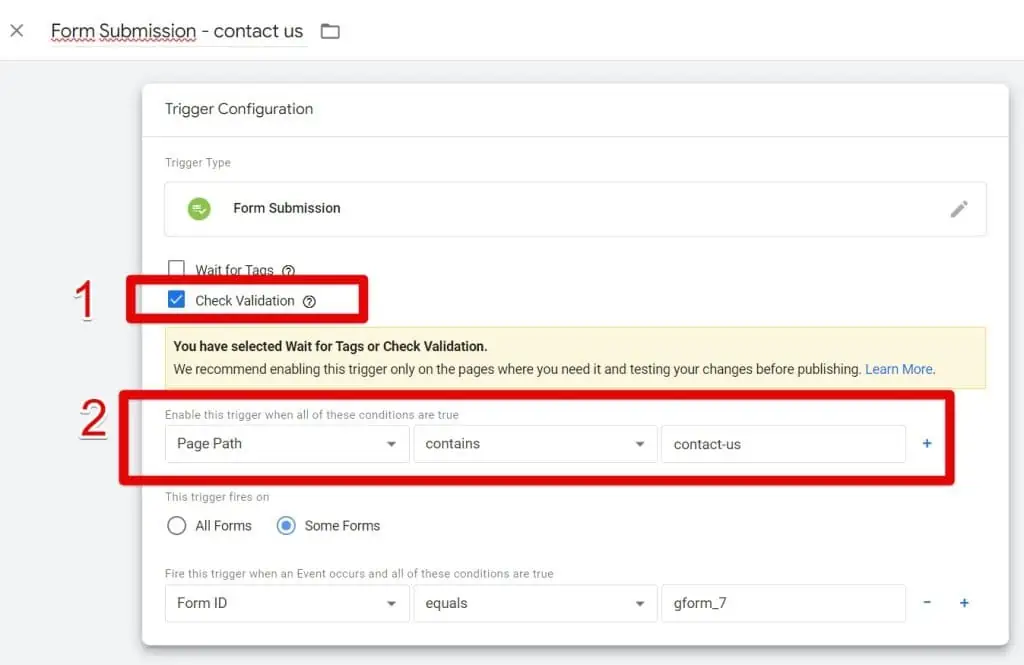Remove the Form ID condition with minus
Image resolution: width=1024 pixels, height=665 pixels.
(x=927, y=603)
